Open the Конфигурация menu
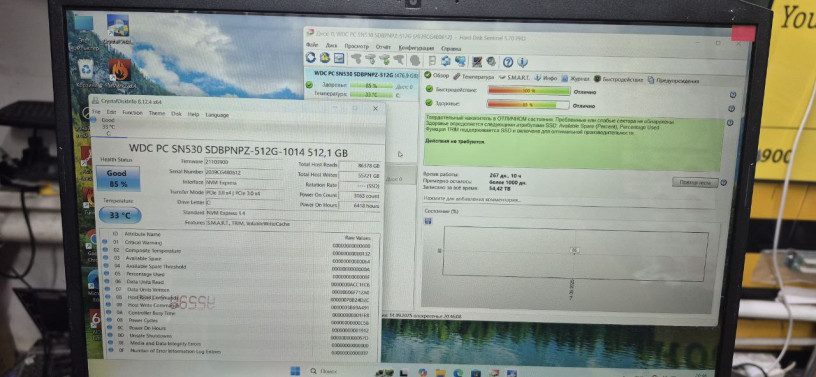 click(416, 47)
